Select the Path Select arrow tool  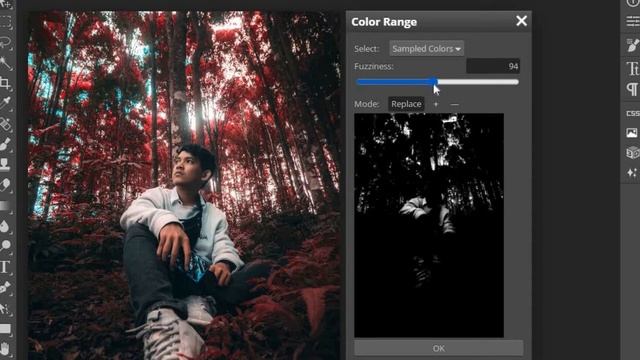[5, 308]
